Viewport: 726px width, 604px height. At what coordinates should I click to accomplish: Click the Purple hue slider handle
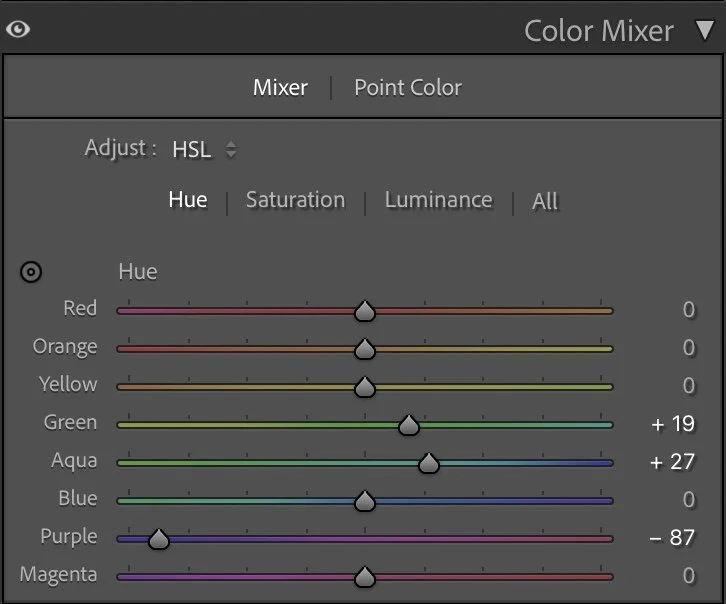pyautogui.click(x=159, y=538)
